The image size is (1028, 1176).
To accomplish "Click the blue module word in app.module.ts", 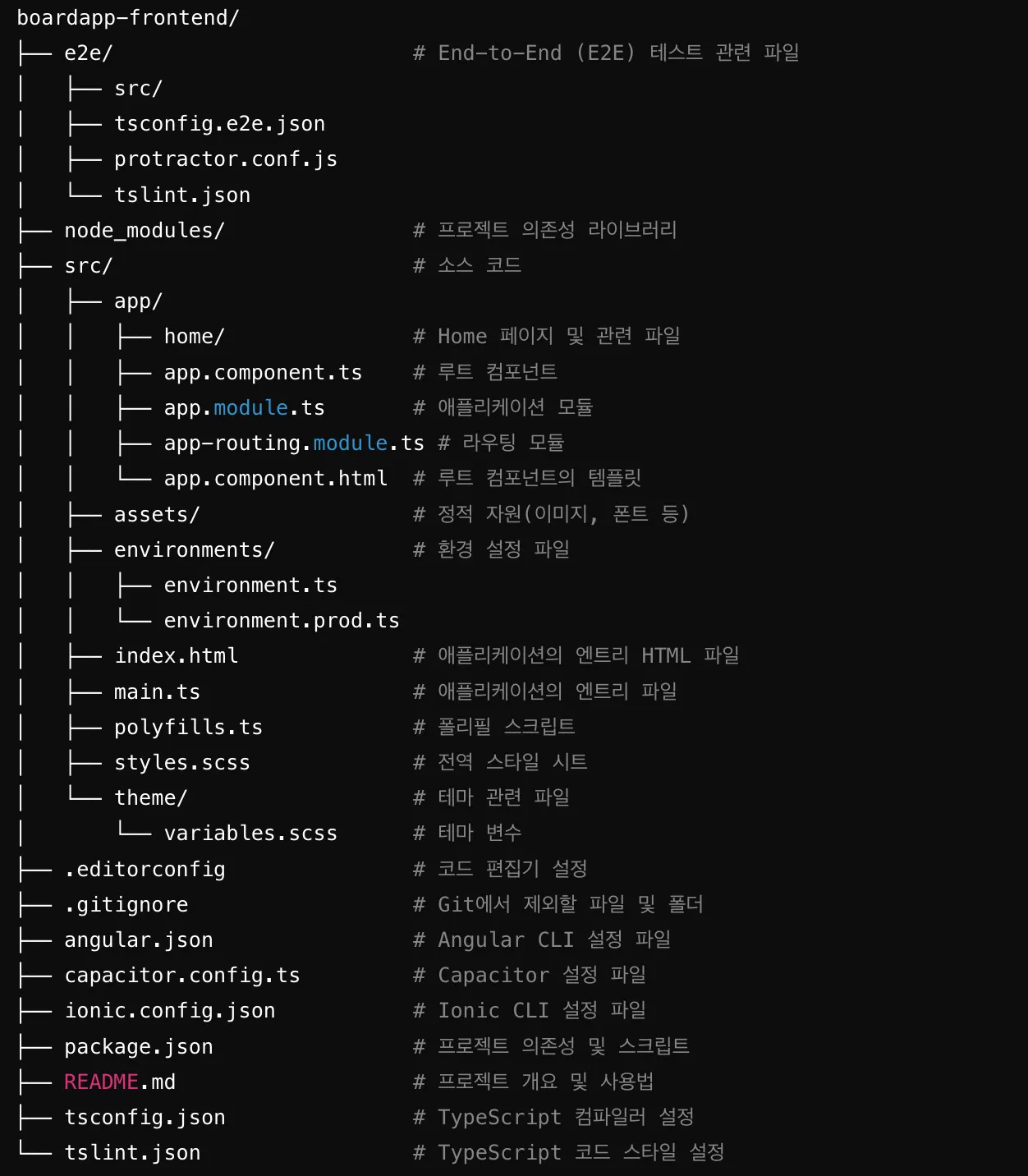I will click(x=250, y=408).
